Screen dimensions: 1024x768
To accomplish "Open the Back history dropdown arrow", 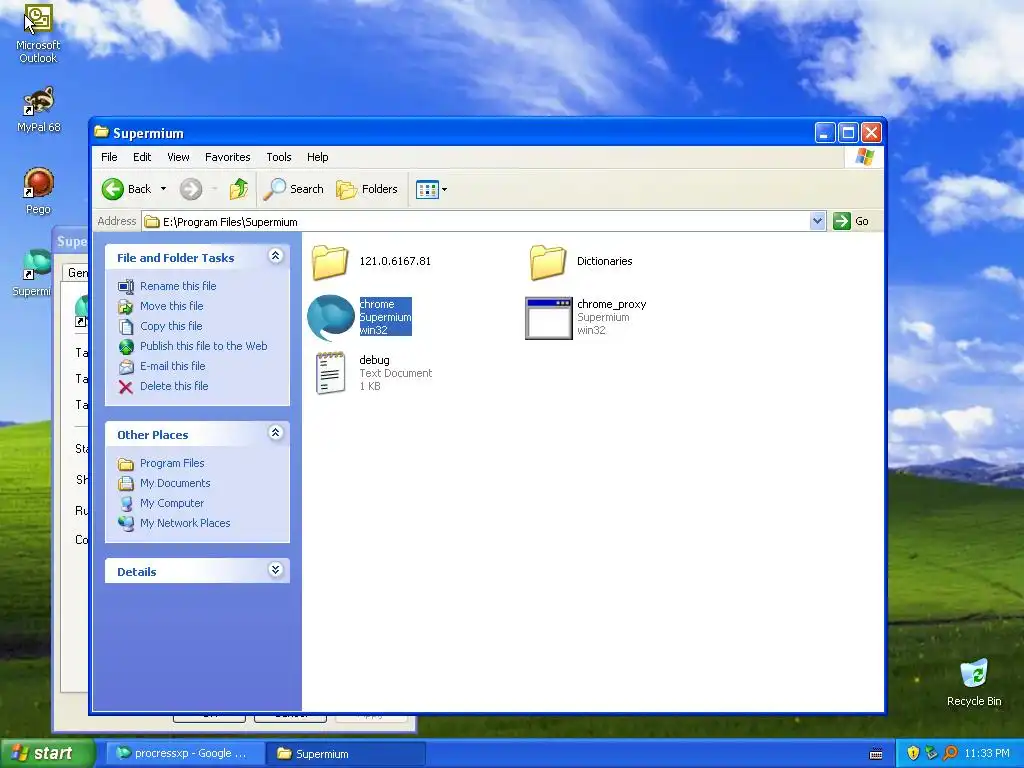I will click(163, 189).
